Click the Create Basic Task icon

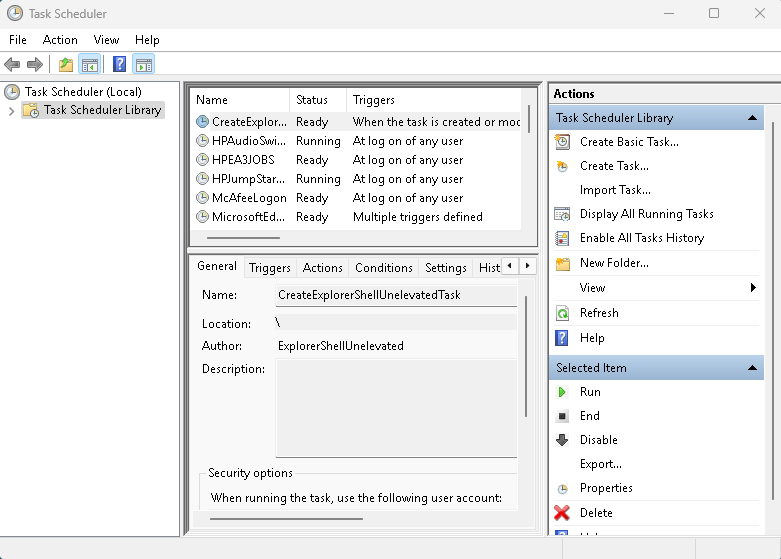tap(562, 142)
